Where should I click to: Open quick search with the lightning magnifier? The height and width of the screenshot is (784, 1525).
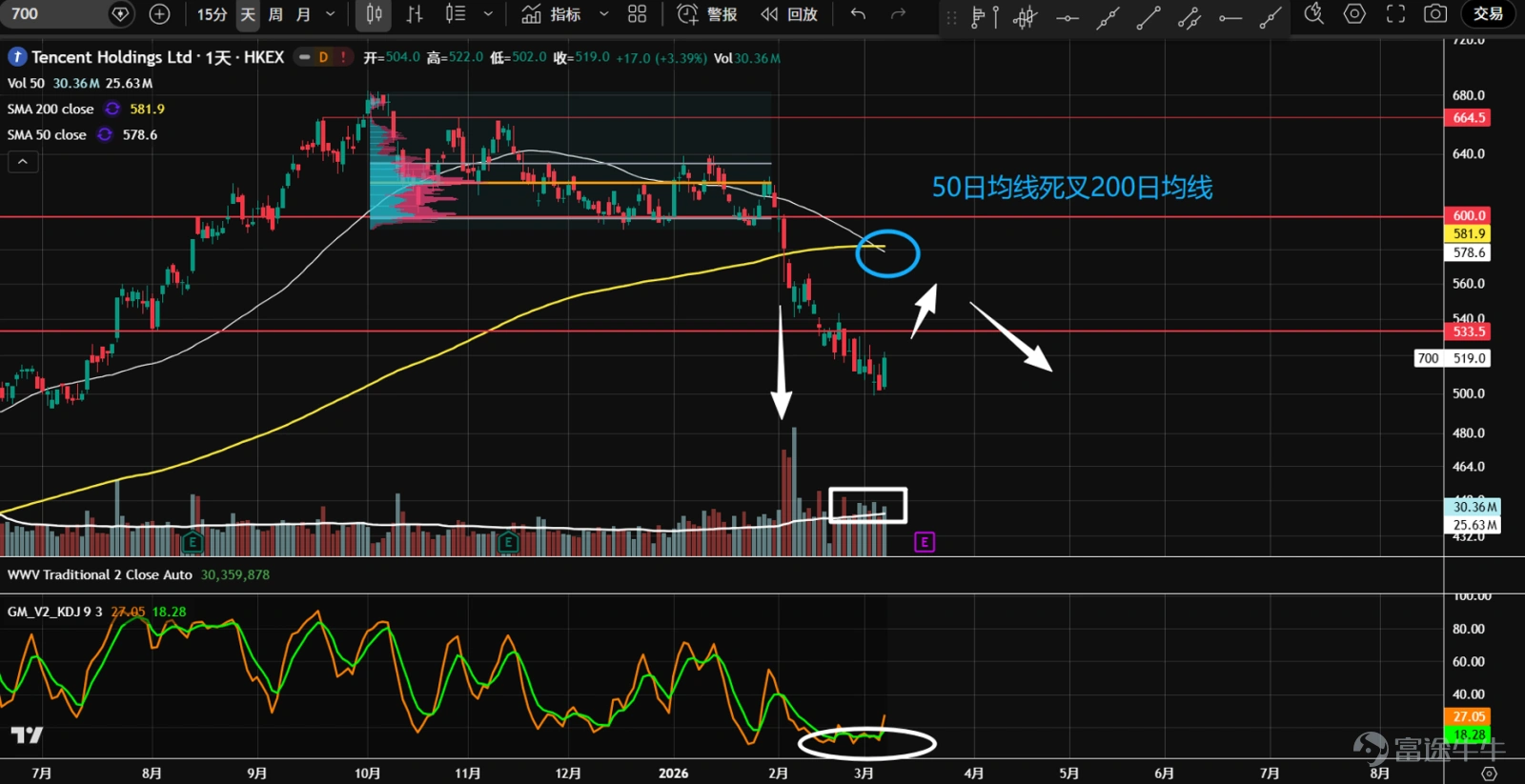(1314, 14)
